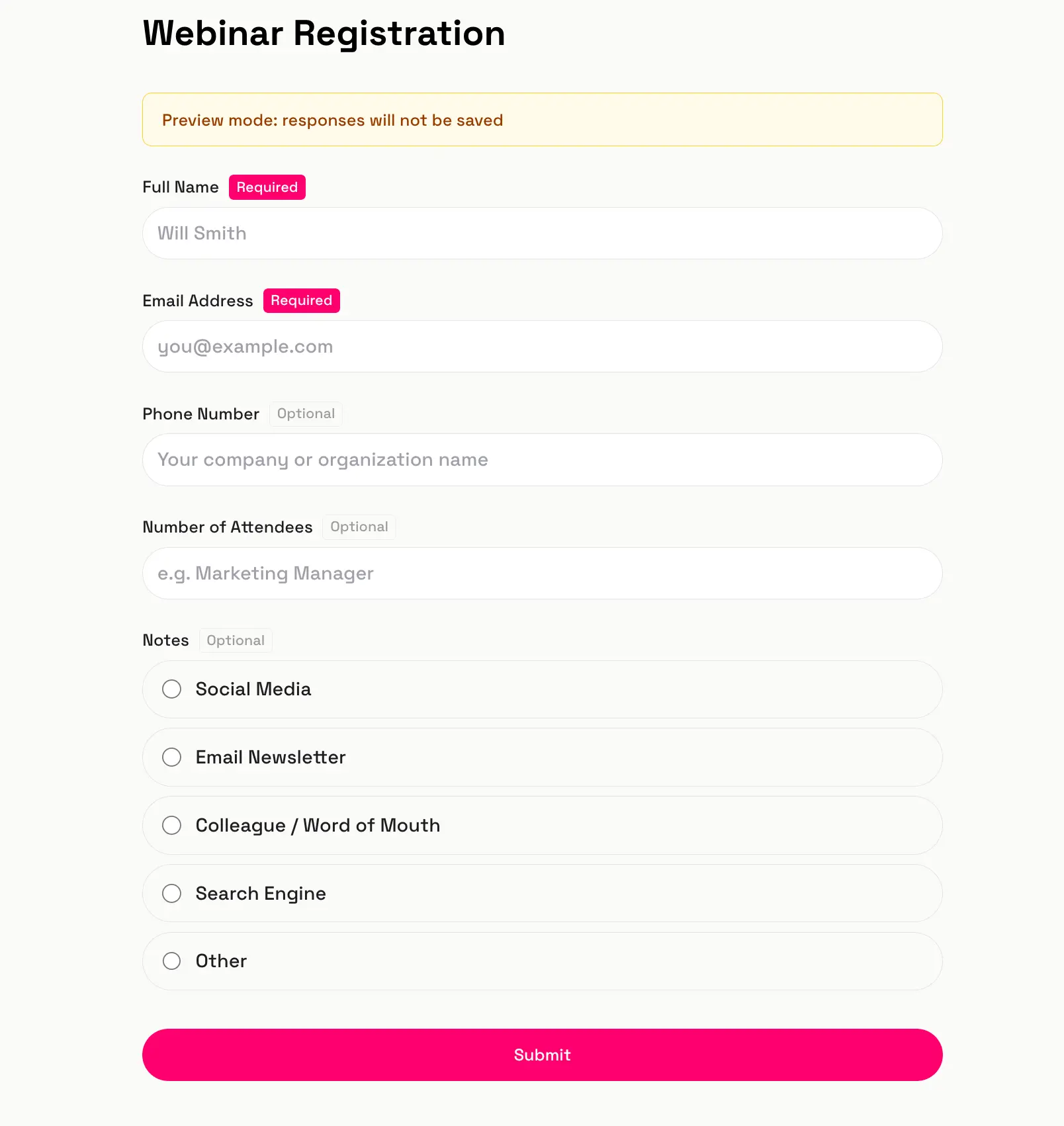Choose the Other radio option
1064x1126 pixels.
pyautogui.click(x=172, y=961)
